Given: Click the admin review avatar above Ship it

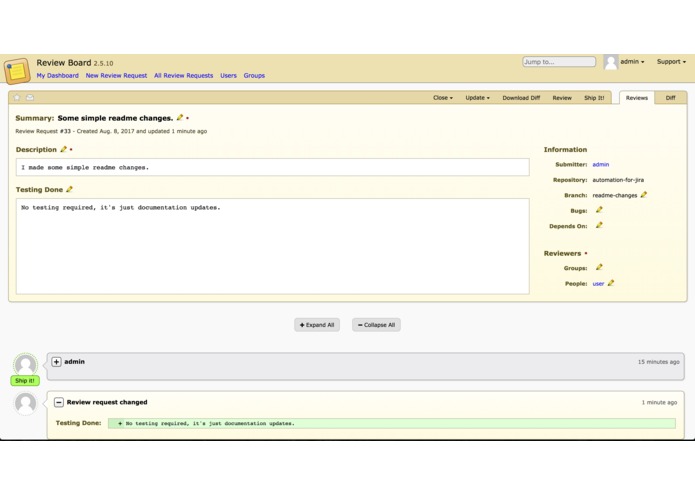Looking at the screenshot, I should coord(25,365).
